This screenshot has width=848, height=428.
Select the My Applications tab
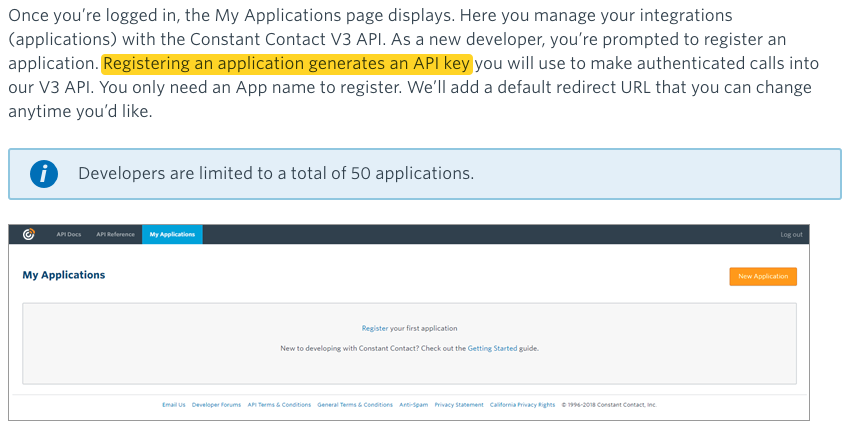coord(172,234)
